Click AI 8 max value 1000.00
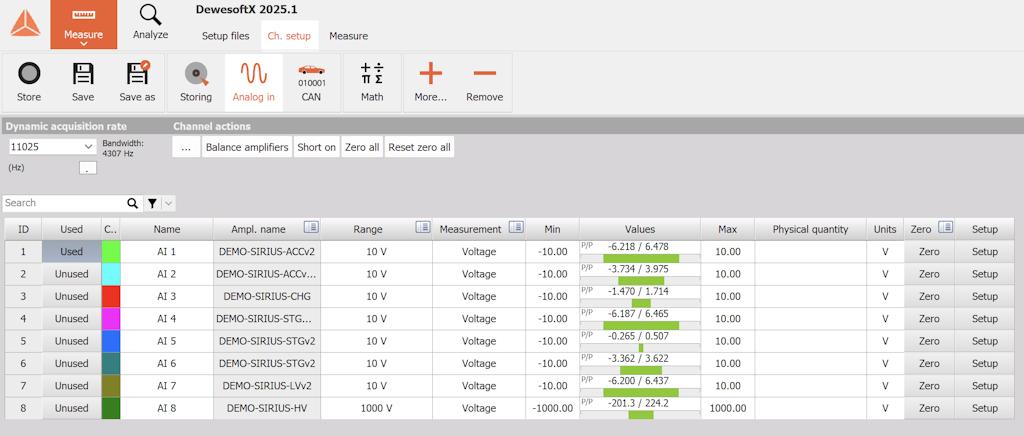This screenshot has height=436, width=1024. (728, 408)
